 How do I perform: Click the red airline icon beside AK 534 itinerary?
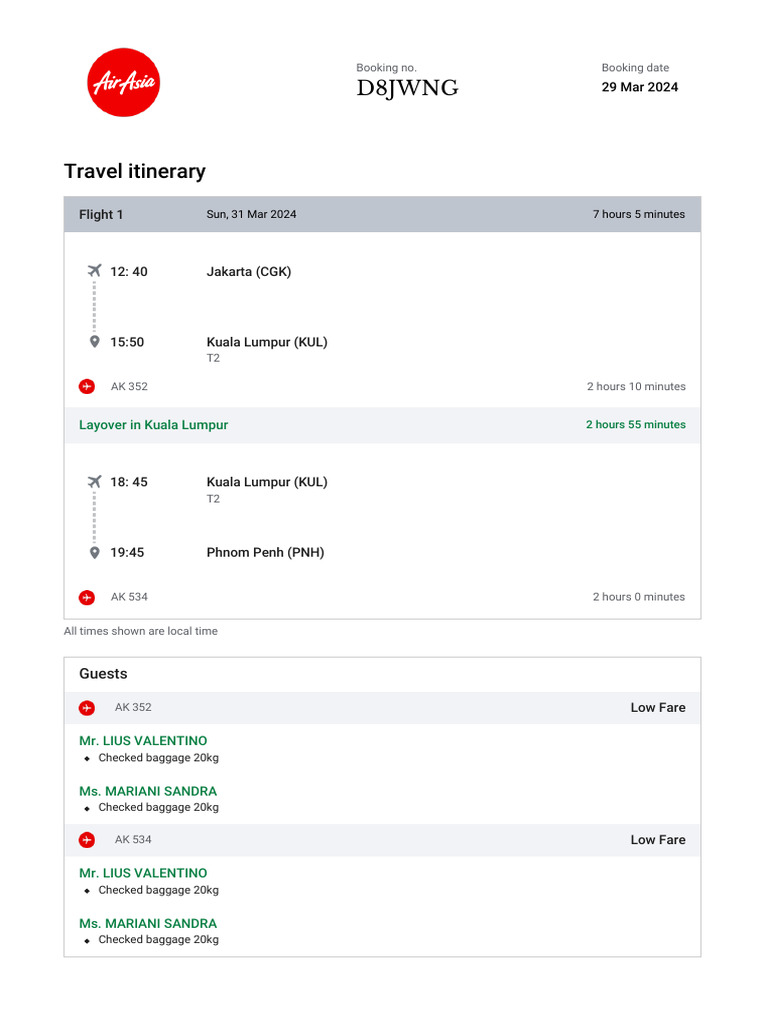click(87, 597)
